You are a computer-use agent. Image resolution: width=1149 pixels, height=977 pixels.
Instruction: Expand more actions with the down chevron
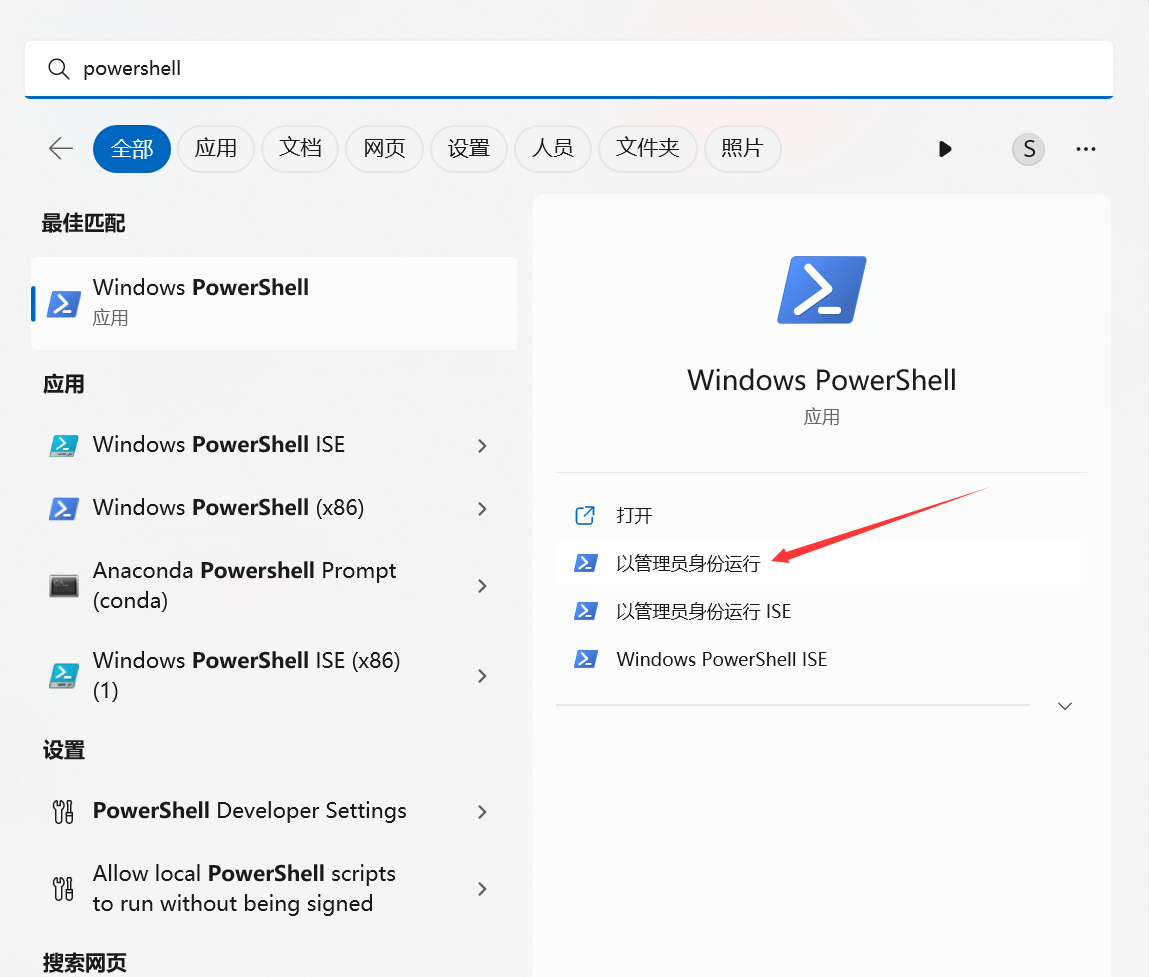[x=1065, y=706]
